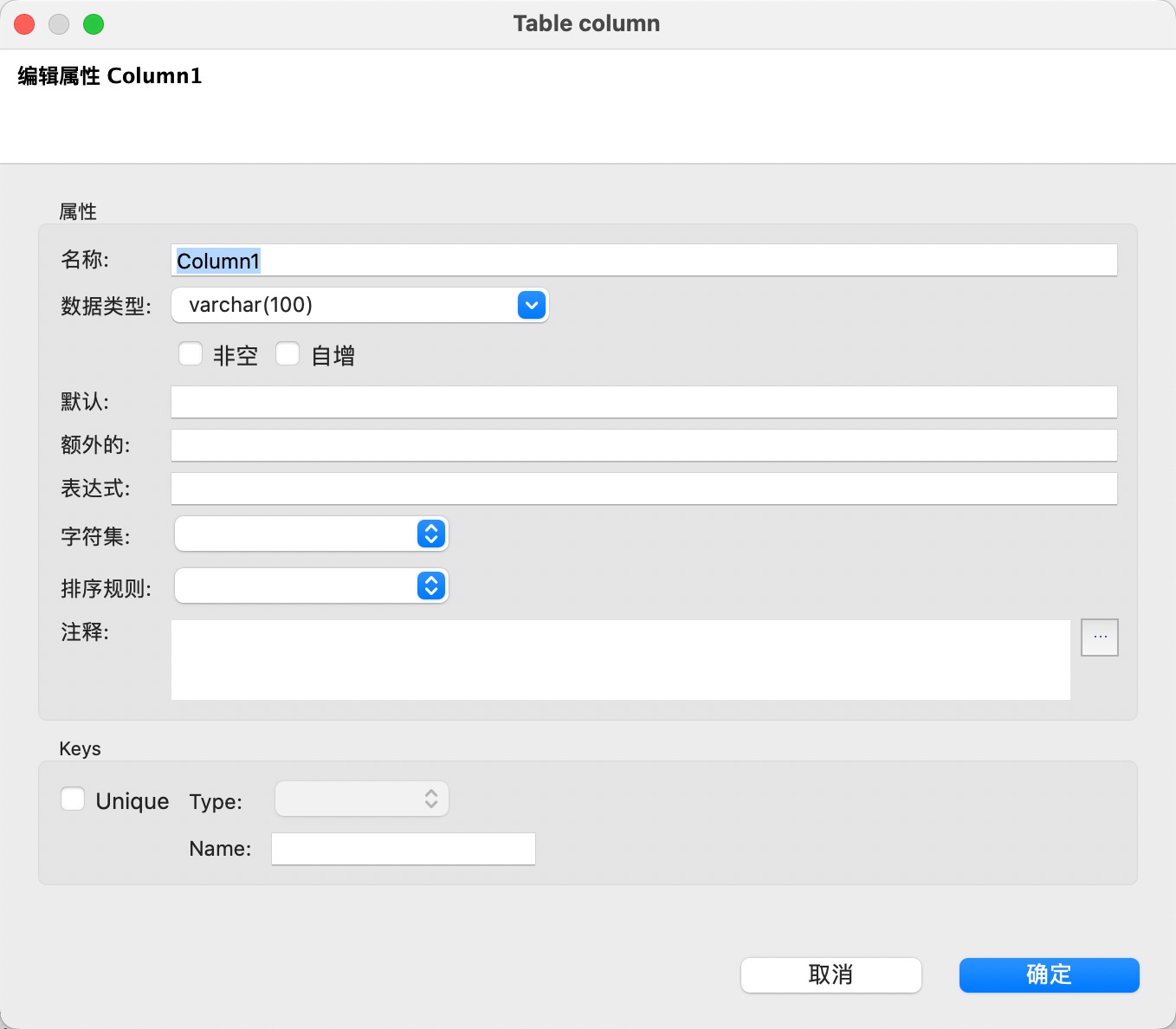Focus the 额外的 input field

(x=643, y=445)
